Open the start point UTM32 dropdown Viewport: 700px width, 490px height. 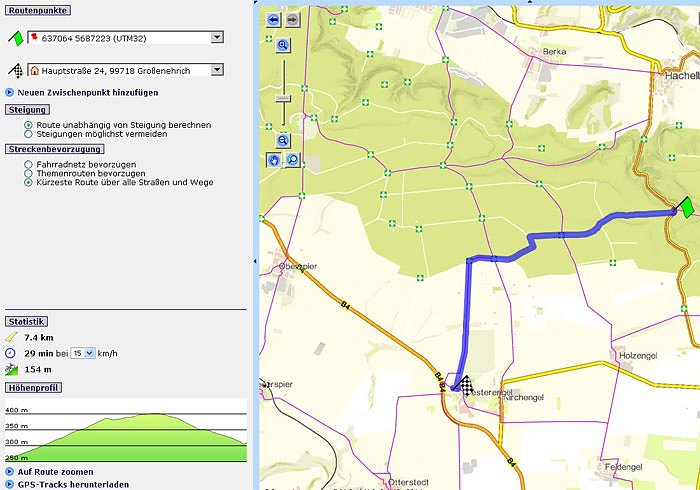point(217,37)
